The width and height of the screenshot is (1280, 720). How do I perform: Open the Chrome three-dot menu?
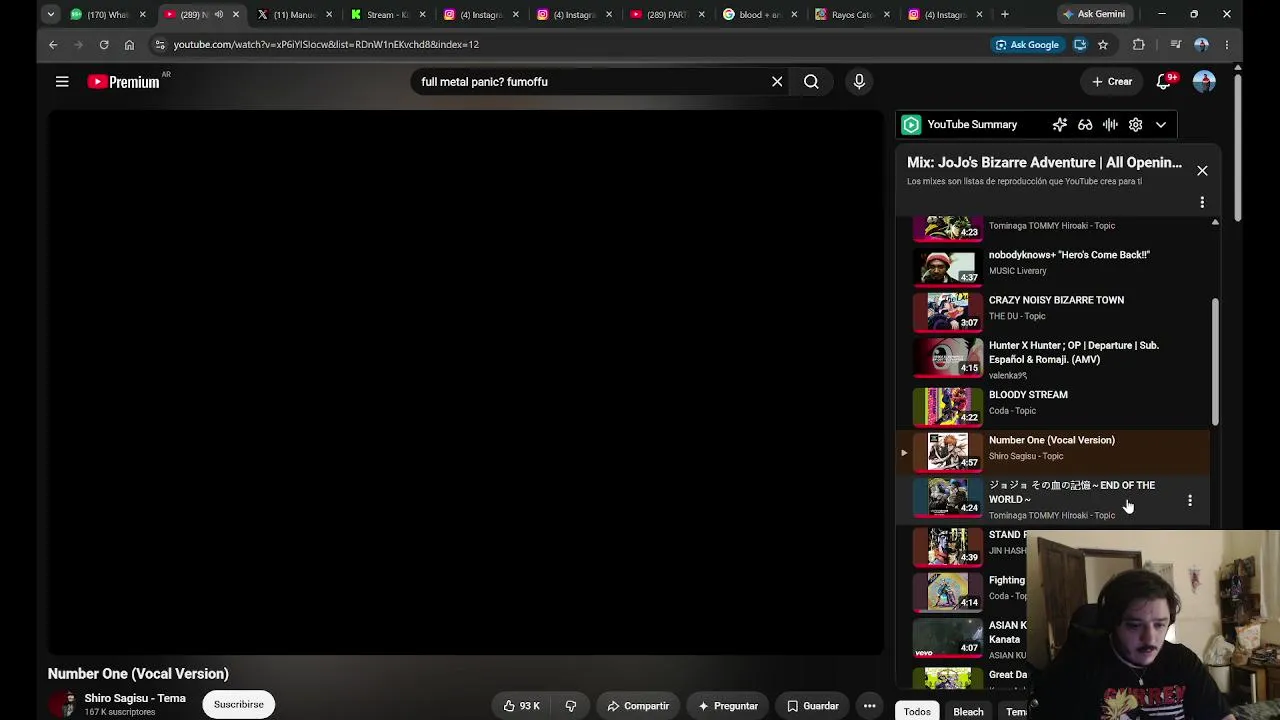1227,45
